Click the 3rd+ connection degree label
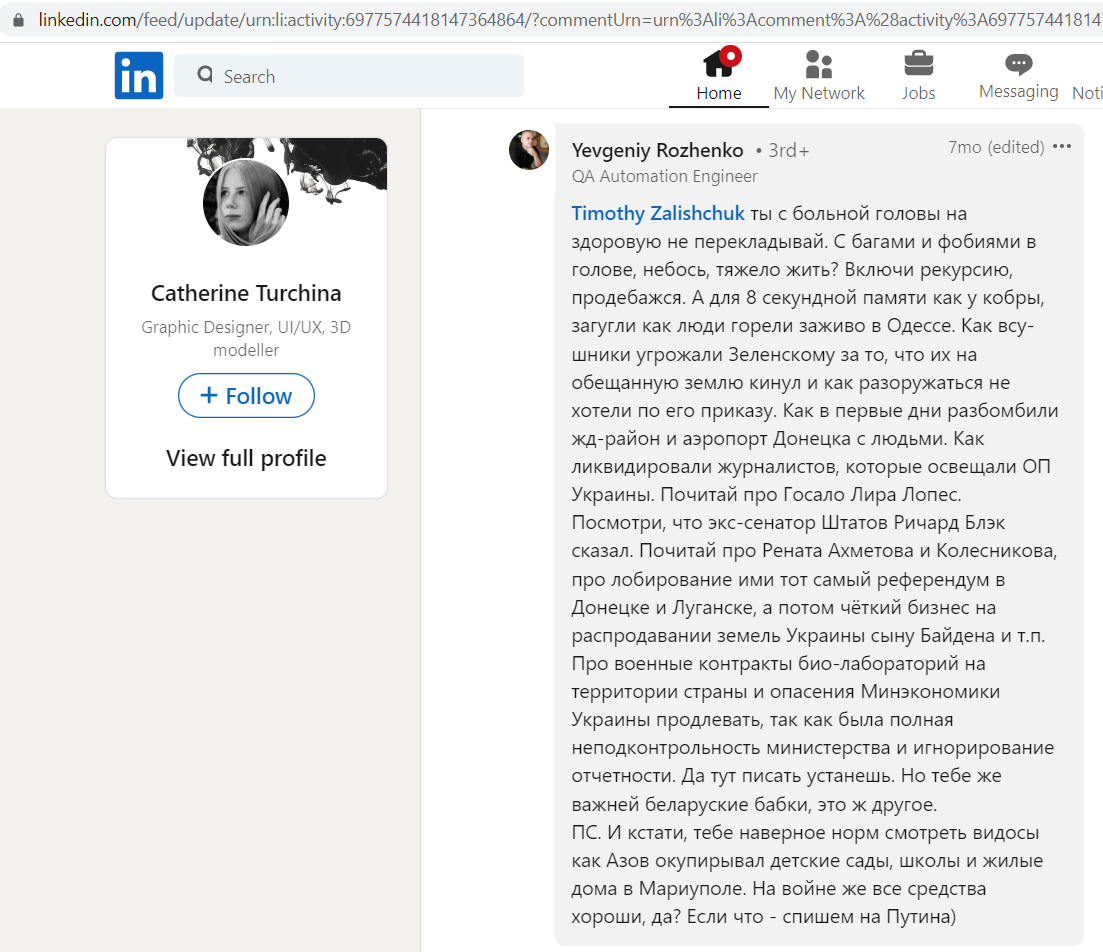This screenshot has height=952, width=1103. click(788, 151)
